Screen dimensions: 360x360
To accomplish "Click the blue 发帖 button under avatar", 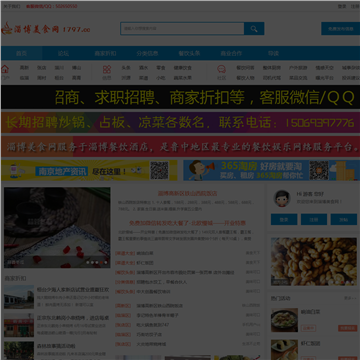I will tap(344, 220).
